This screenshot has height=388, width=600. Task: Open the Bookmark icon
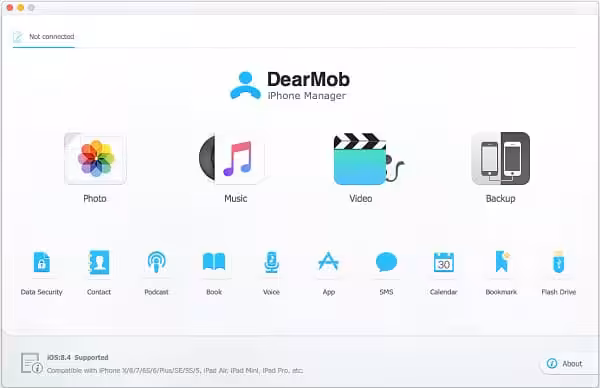[x=502, y=261]
